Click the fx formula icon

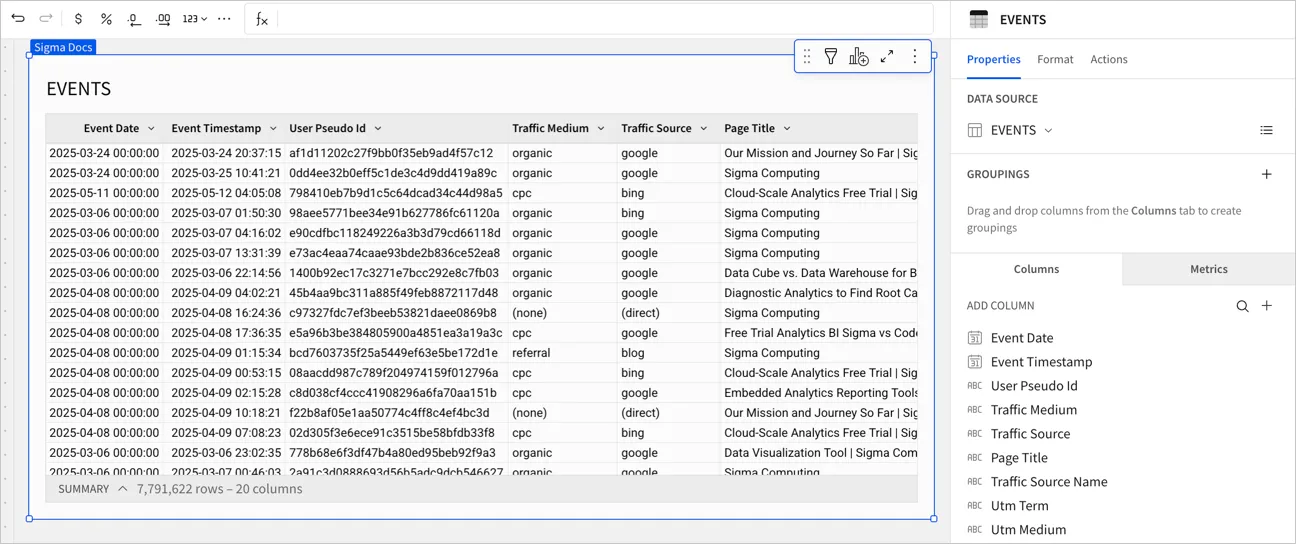pyautogui.click(x=262, y=19)
